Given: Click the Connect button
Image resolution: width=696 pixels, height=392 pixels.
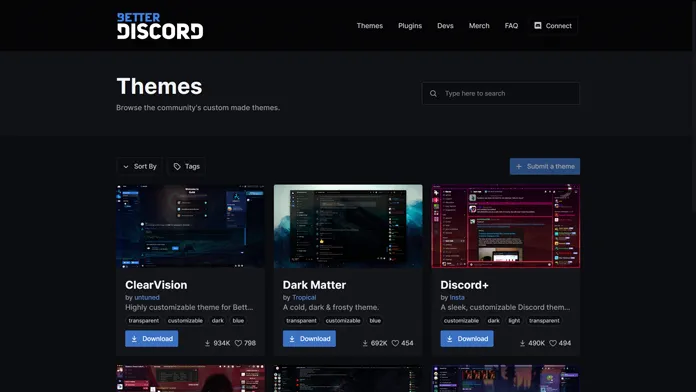Looking at the screenshot, I should 553,26.
